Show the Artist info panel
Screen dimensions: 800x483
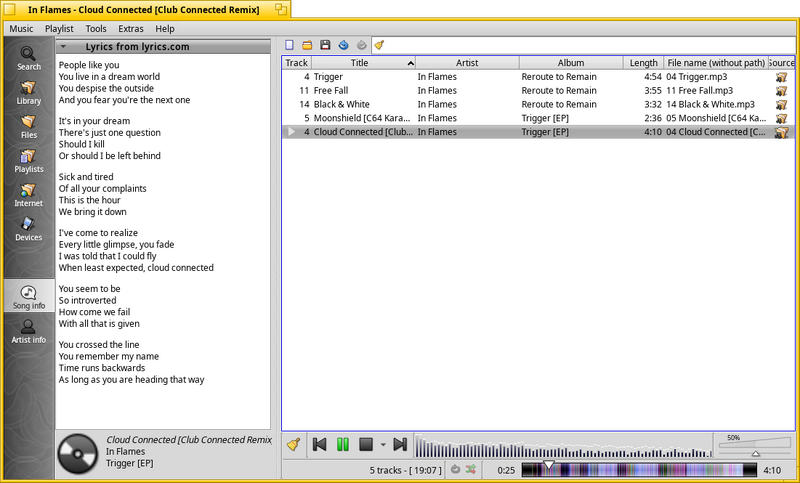pyautogui.click(x=29, y=332)
